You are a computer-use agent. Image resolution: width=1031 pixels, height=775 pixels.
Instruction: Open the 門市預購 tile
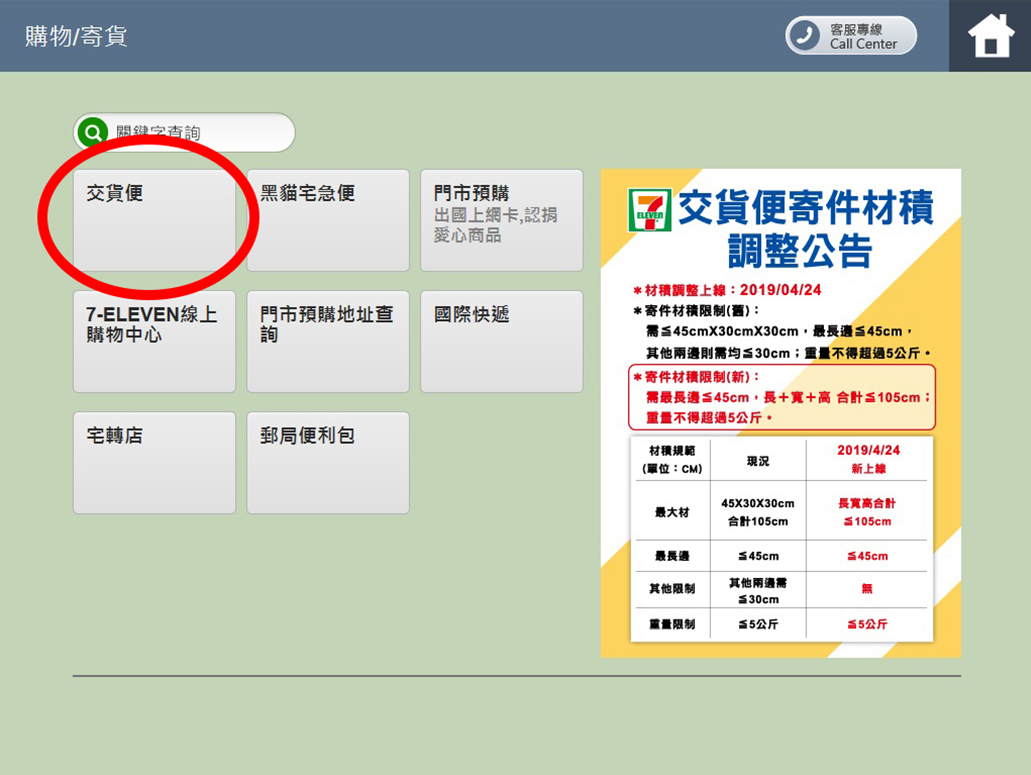pos(502,220)
